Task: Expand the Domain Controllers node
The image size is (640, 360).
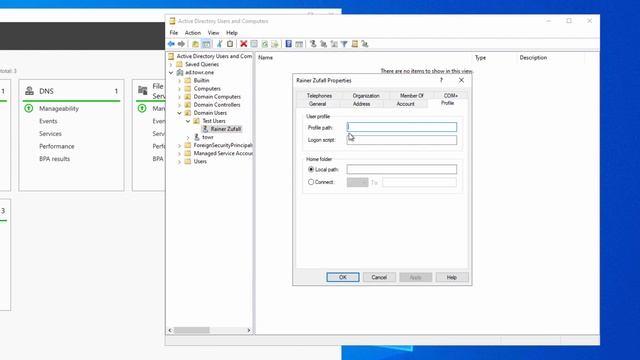Action: click(179, 105)
